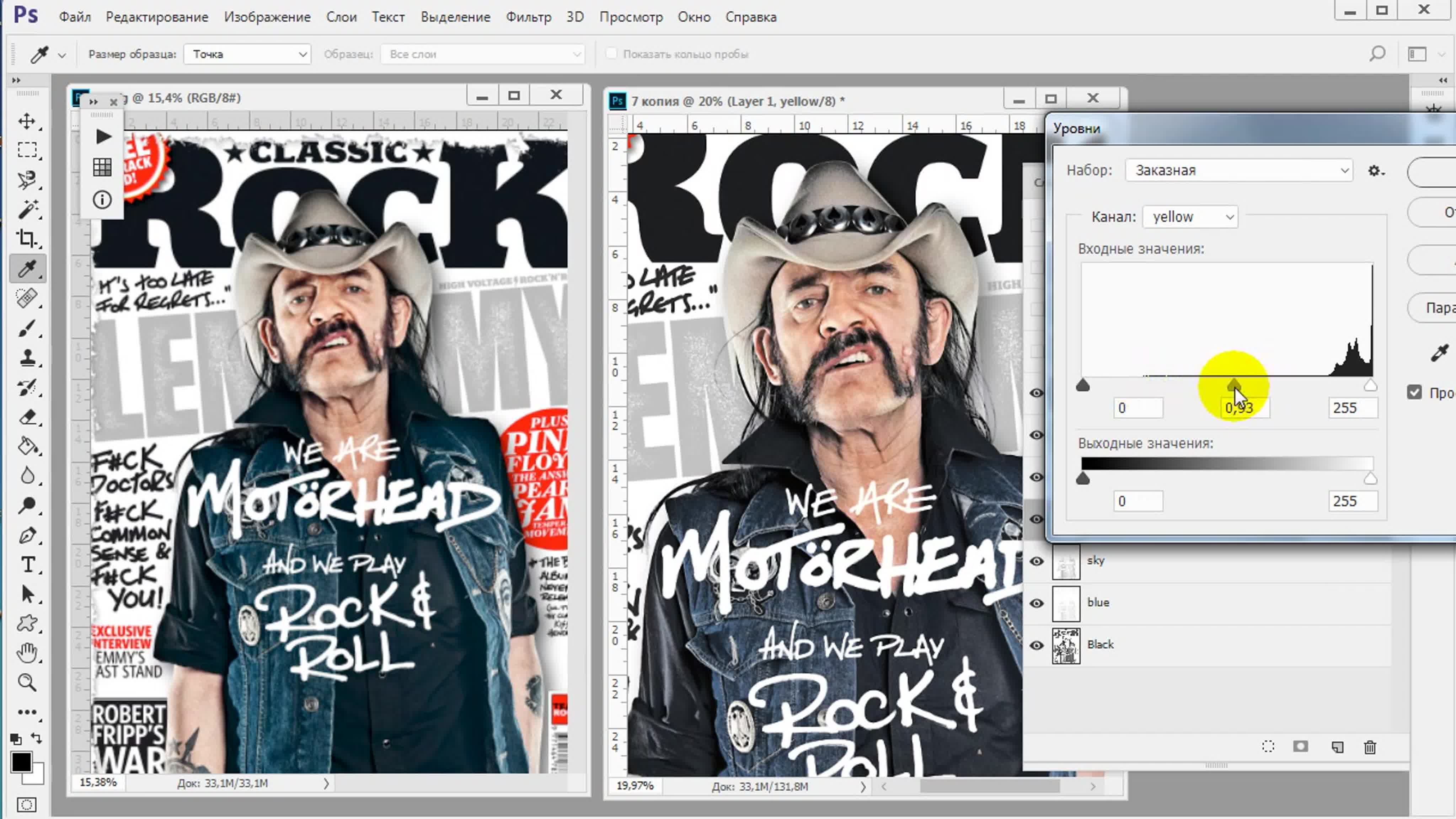Create new layer icon in Layers panel
Viewport: 1456px width, 819px height.
(x=1337, y=747)
